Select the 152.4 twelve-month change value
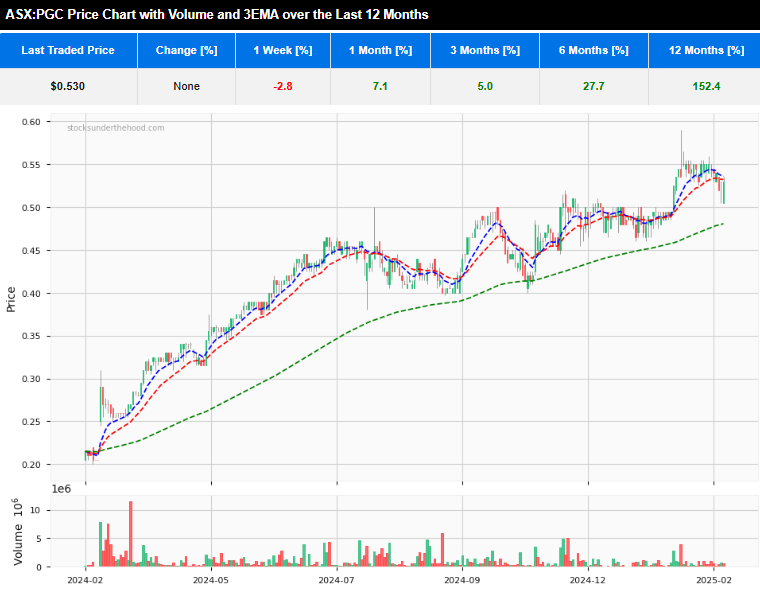The width and height of the screenshot is (760, 592). 706,86
